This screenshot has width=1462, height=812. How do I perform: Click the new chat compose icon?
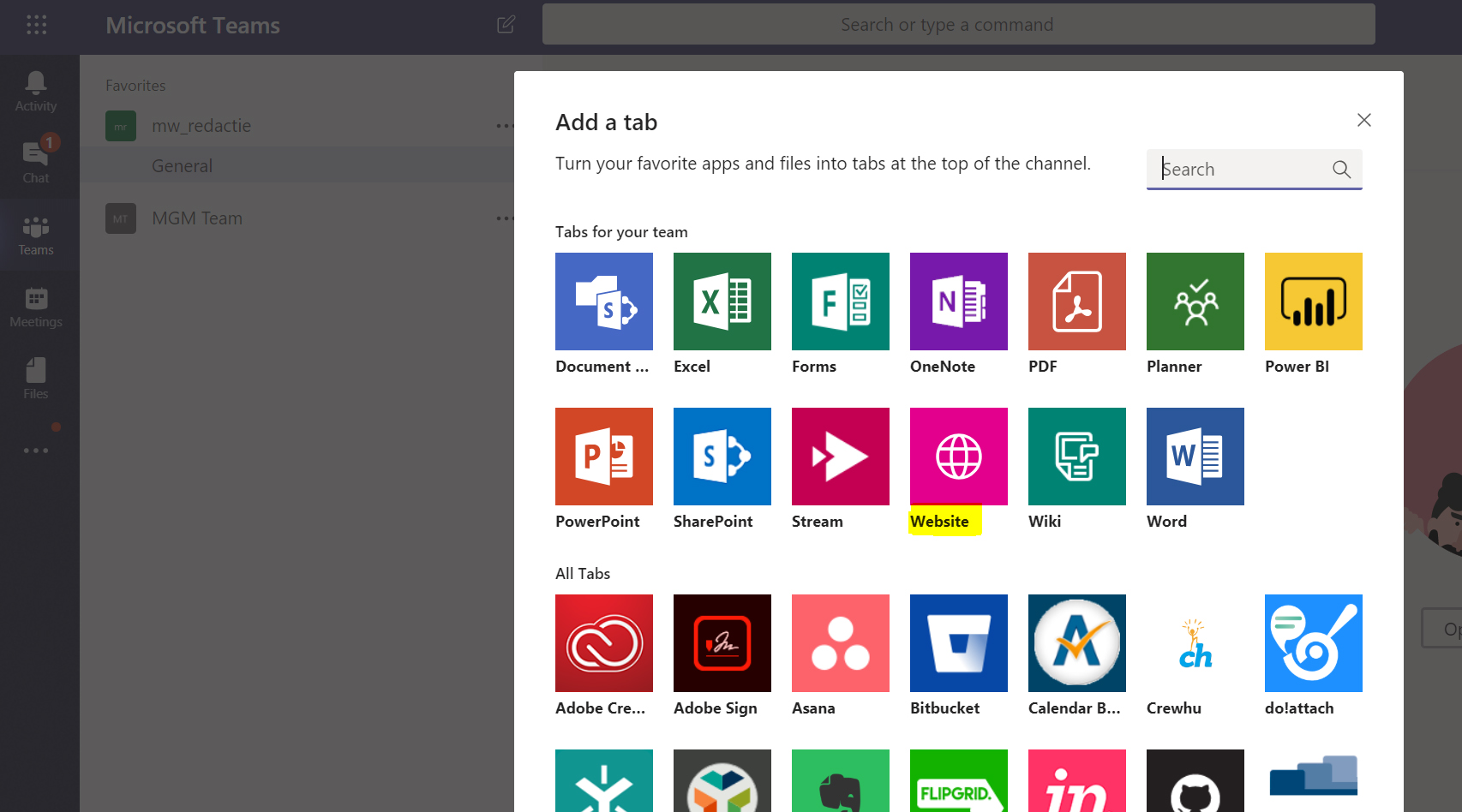[506, 24]
